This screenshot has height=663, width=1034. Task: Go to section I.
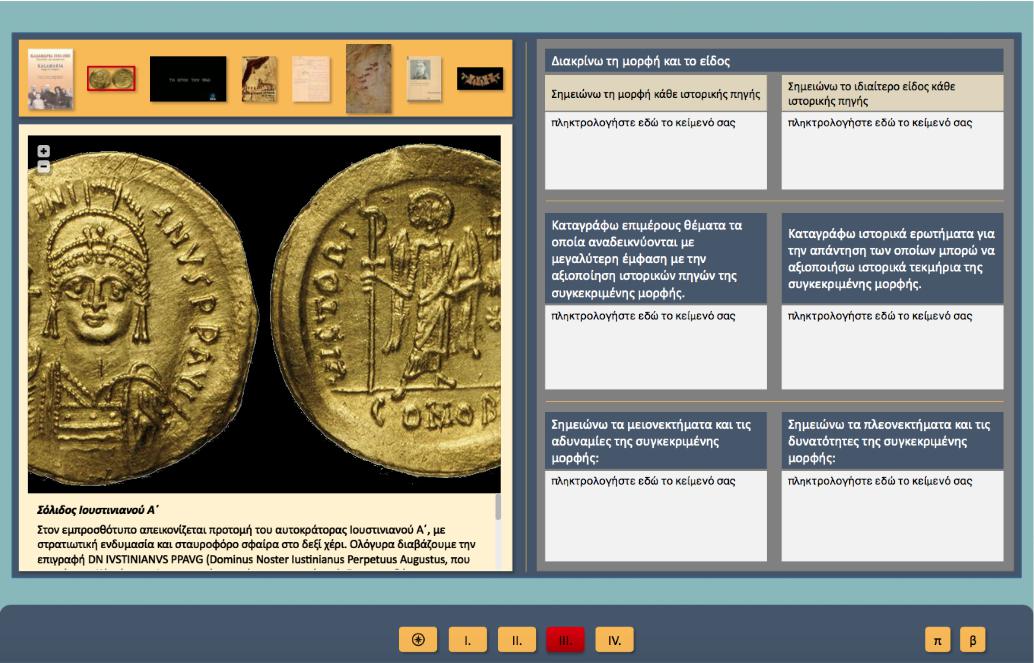pos(468,640)
